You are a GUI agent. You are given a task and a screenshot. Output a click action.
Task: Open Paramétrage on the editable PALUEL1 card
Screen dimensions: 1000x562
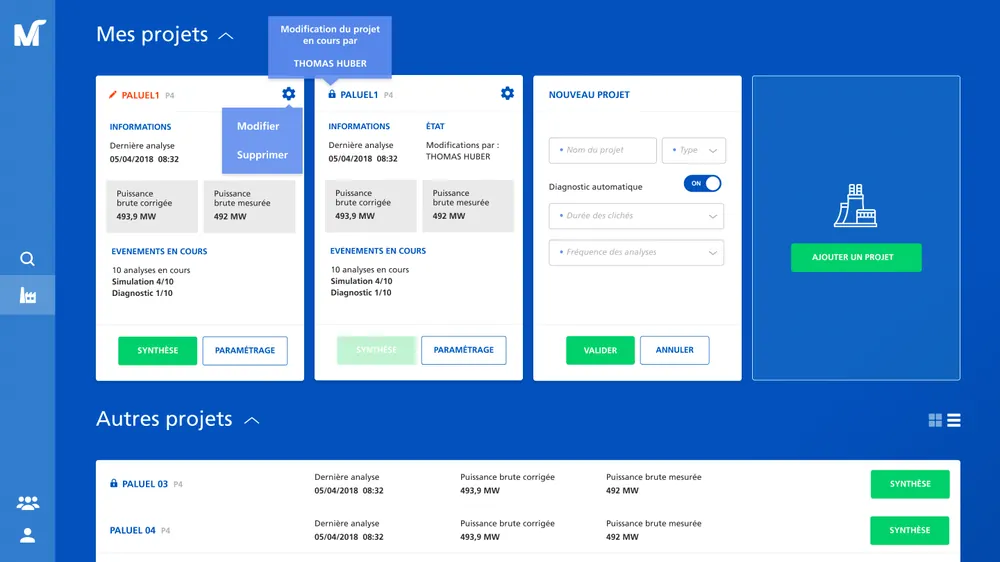pos(245,350)
